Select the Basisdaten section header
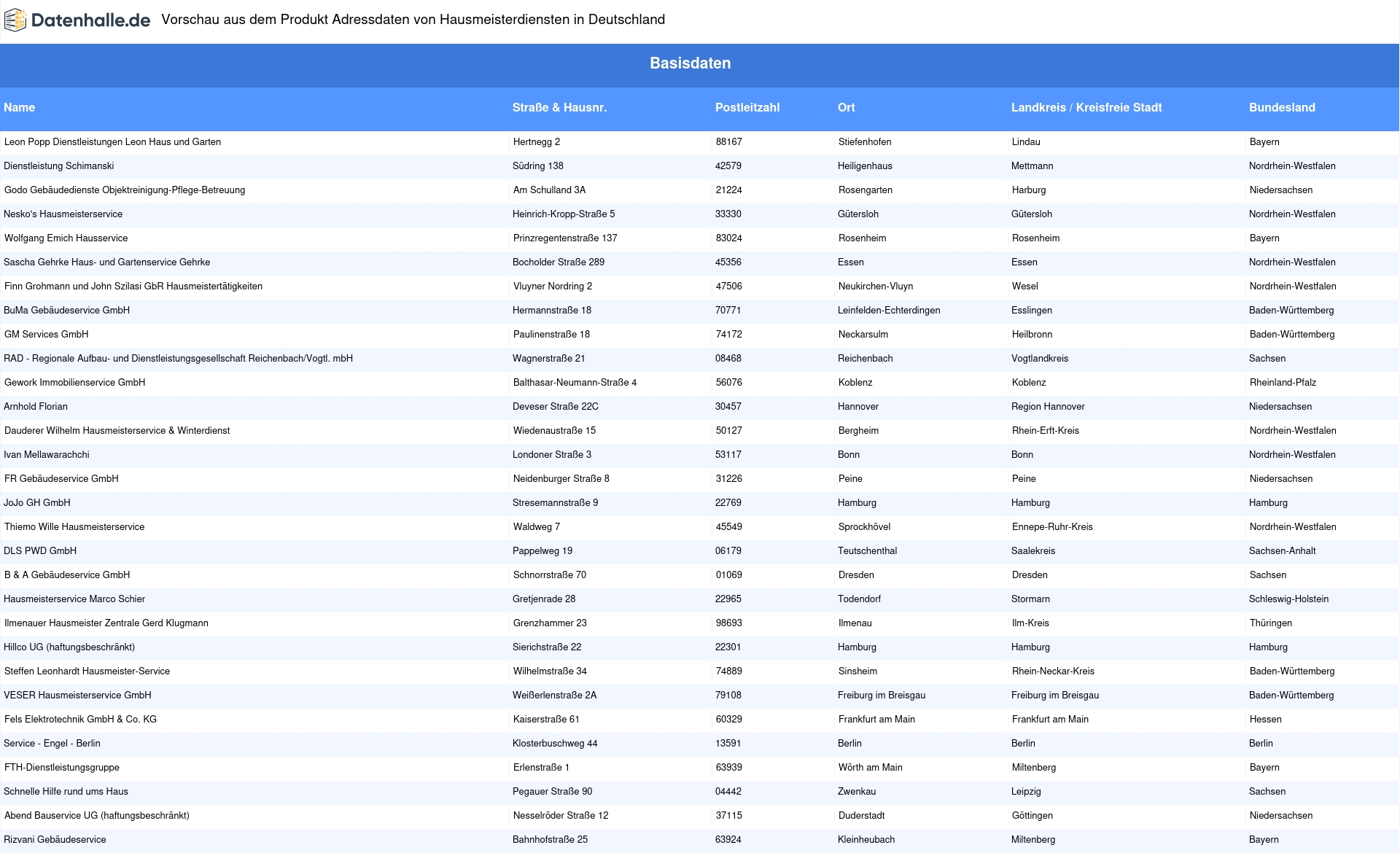 coord(690,63)
